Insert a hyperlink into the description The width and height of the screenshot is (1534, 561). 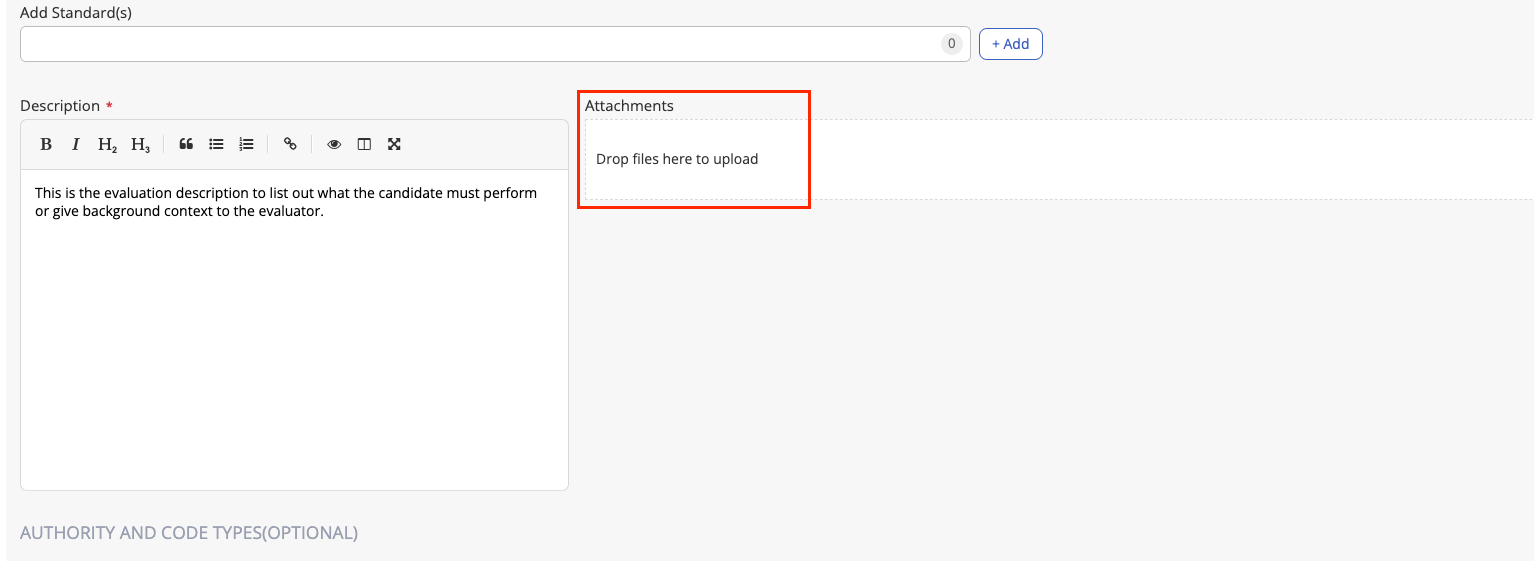point(290,144)
